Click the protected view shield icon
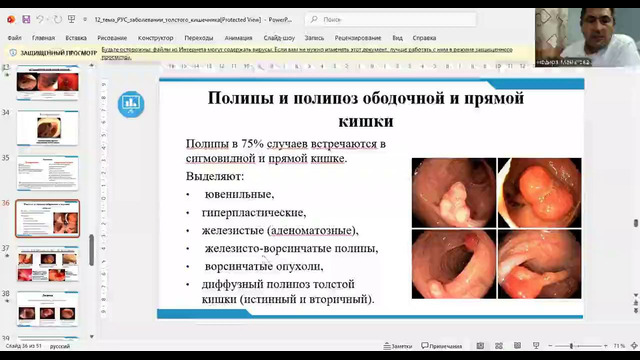The height and width of the screenshot is (360, 640). tap(13, 53)
